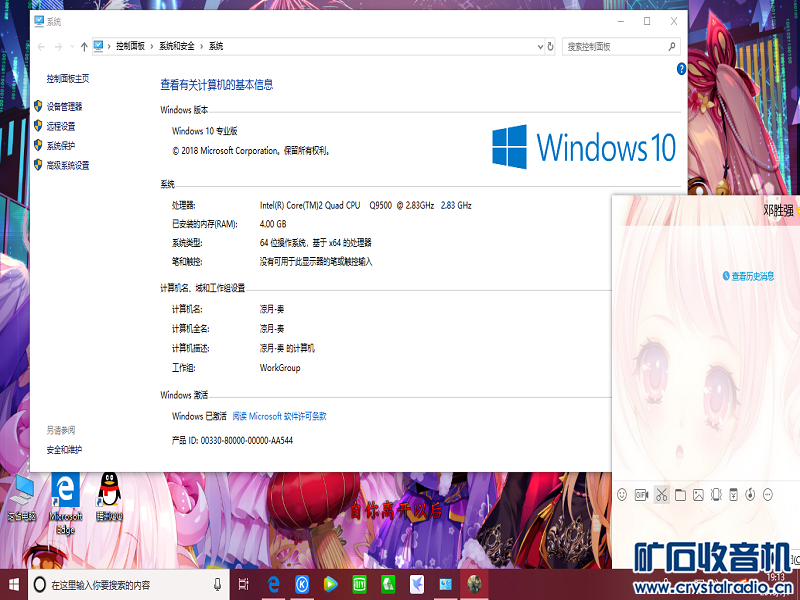
Task: Open the green tent-logo app on taskbar
Action: point(388,585)
